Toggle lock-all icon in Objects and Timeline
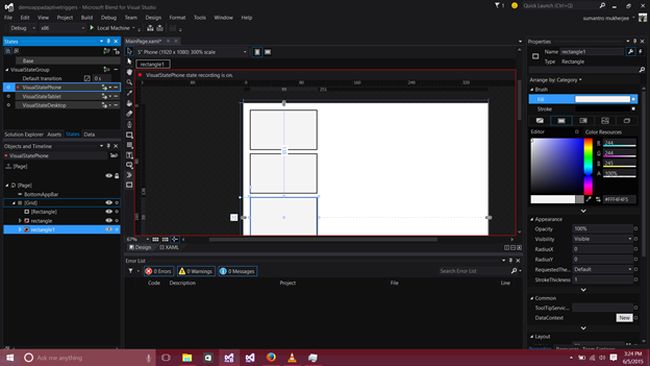This screenshot has width=650, height=366. [117, 176]
